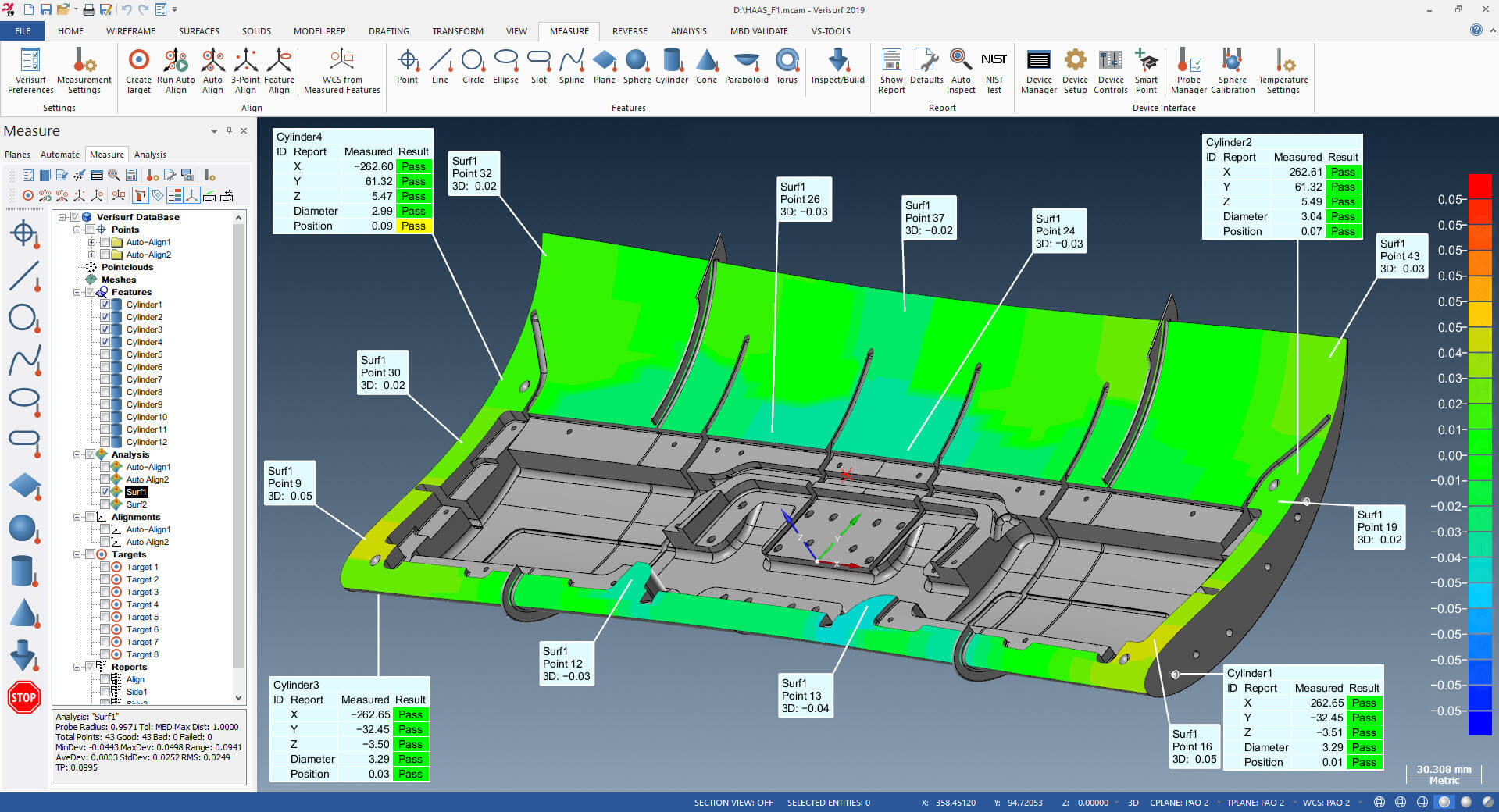Click the red STOP button

(23, 697)
